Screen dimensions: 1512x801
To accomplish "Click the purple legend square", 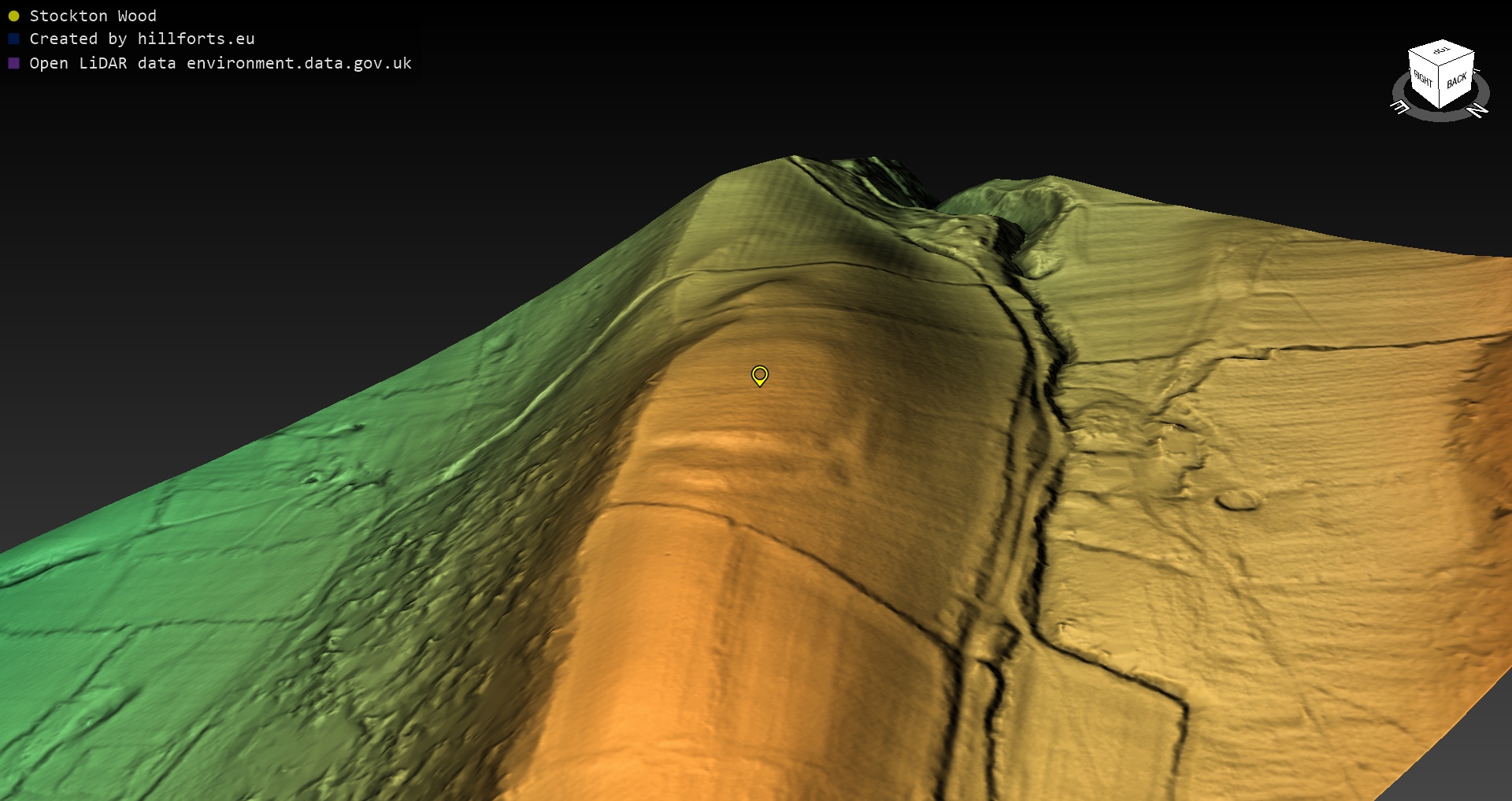I will (x=13, y=63).
